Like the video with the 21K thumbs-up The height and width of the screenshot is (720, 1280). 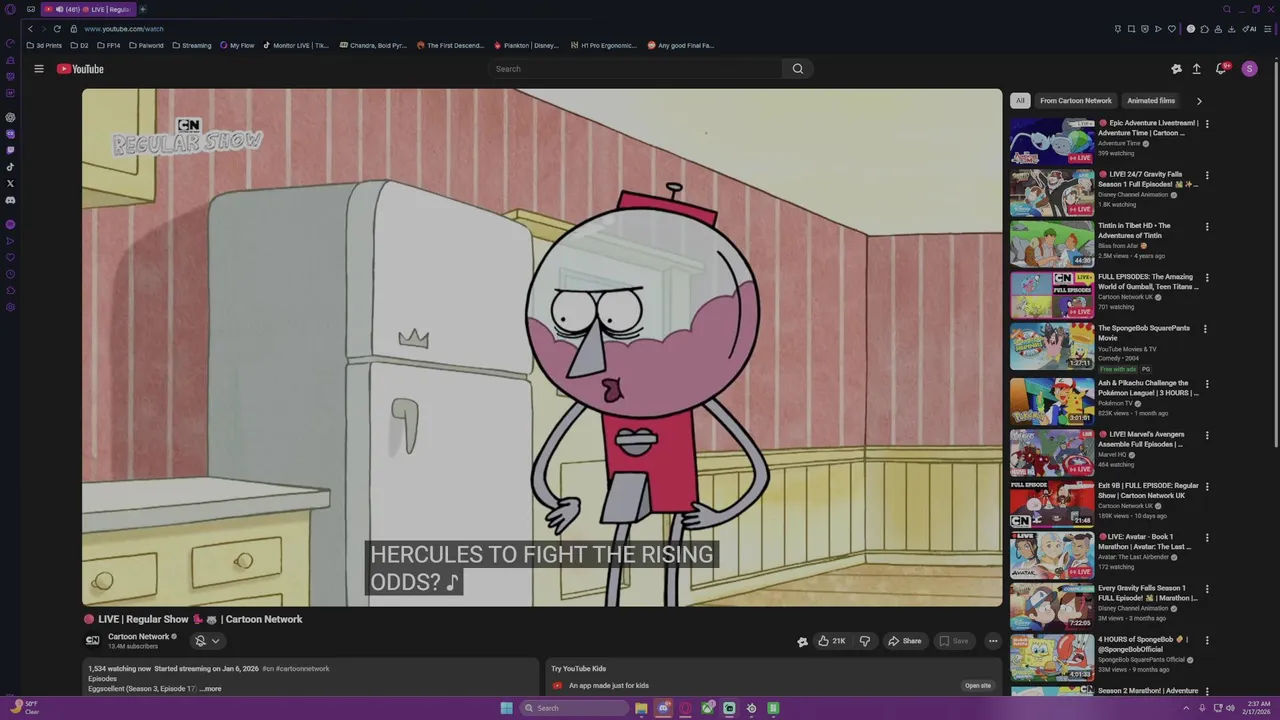tap(832, 641)
